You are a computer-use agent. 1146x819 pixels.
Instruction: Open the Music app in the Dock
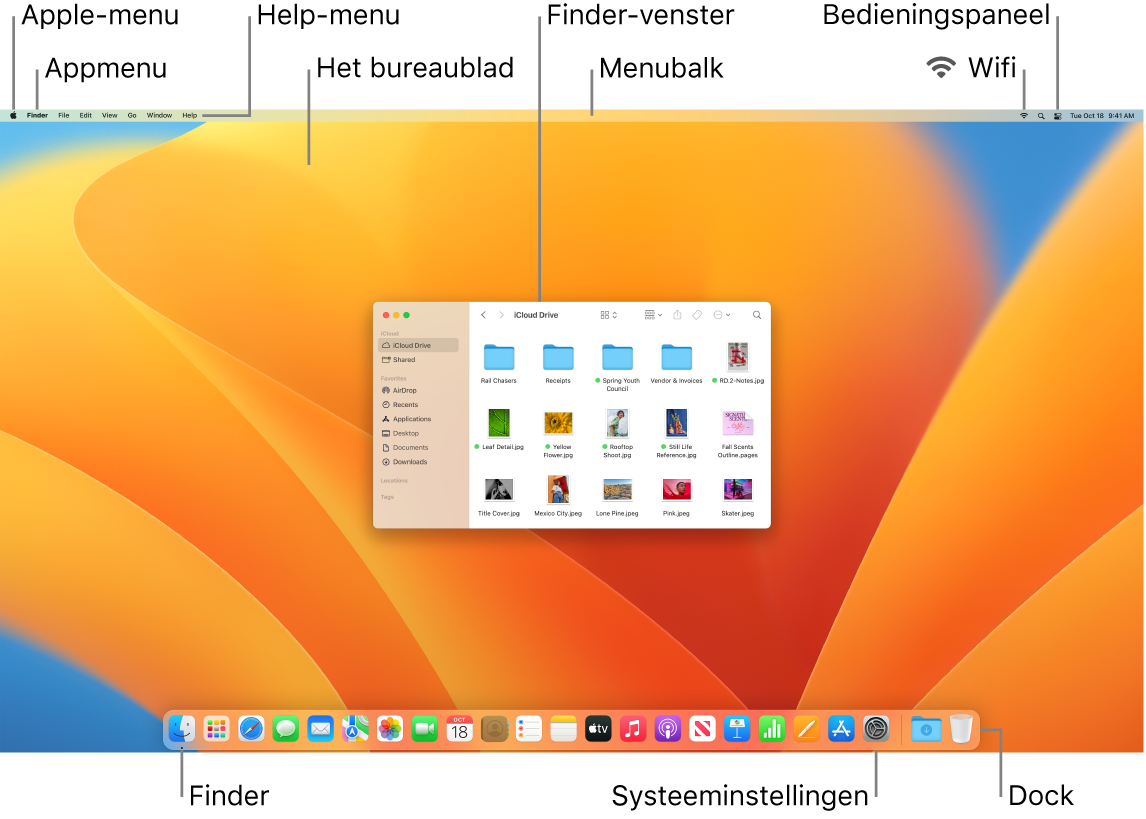tap(631, 728)
